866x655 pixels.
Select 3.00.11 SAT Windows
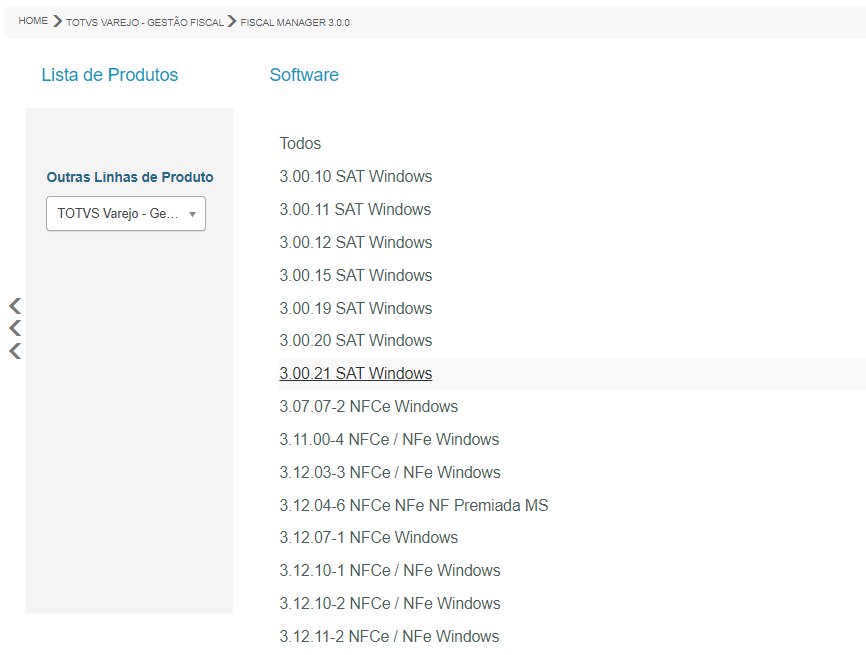coord(355,210)
